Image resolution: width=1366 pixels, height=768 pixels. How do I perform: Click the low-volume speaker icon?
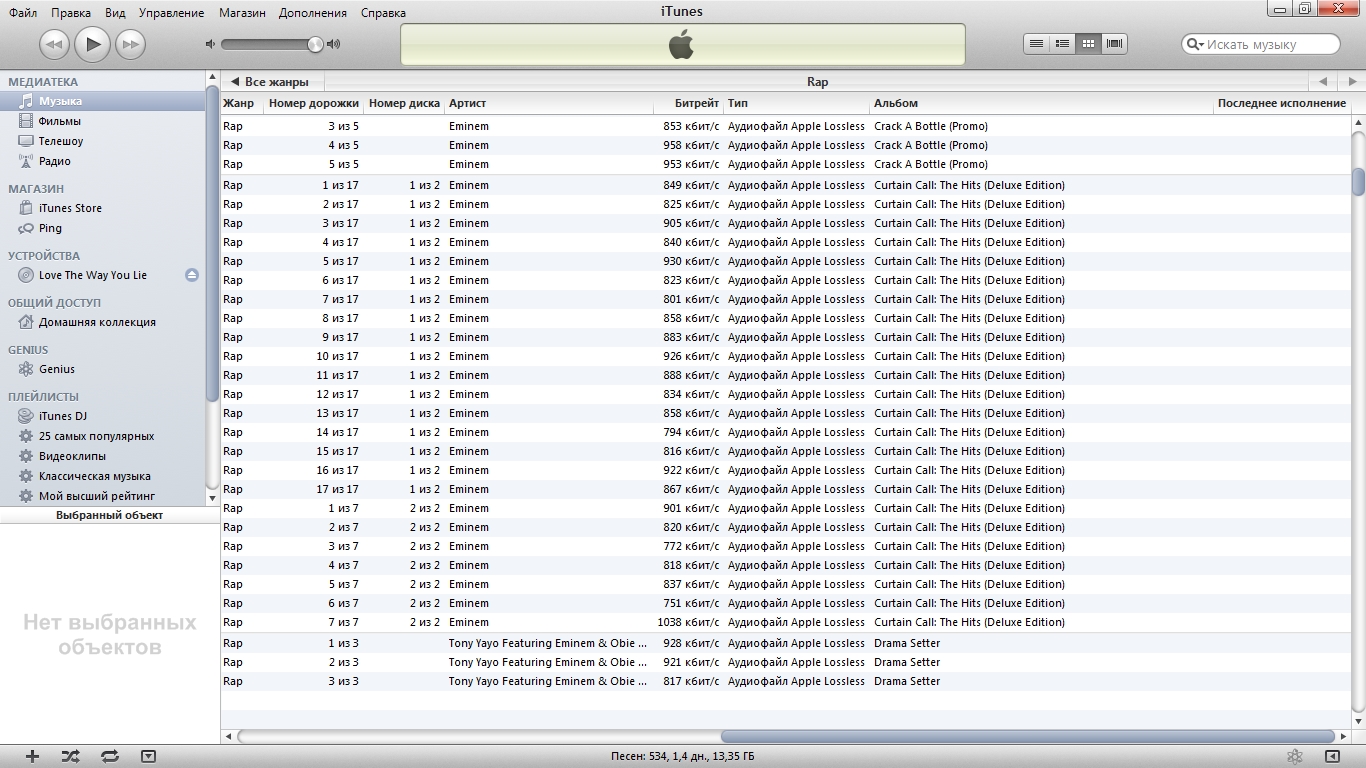coord(210,44)
